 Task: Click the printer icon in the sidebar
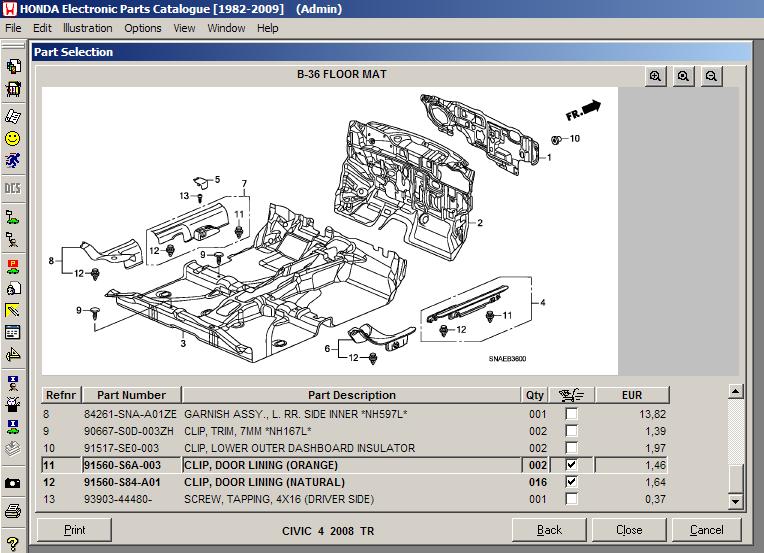[13, 511]
